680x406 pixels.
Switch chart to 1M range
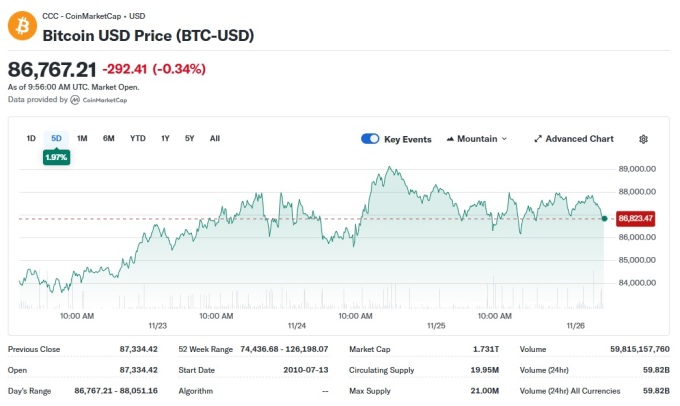(x=82, y=138)
